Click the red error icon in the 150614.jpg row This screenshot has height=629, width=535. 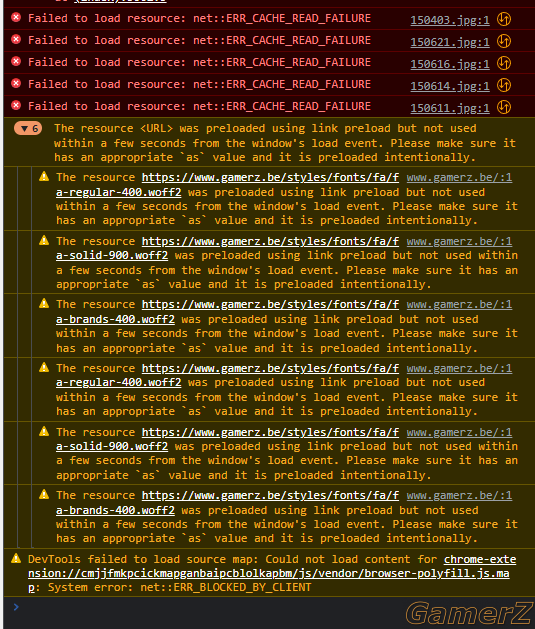[x=16, y=83]
